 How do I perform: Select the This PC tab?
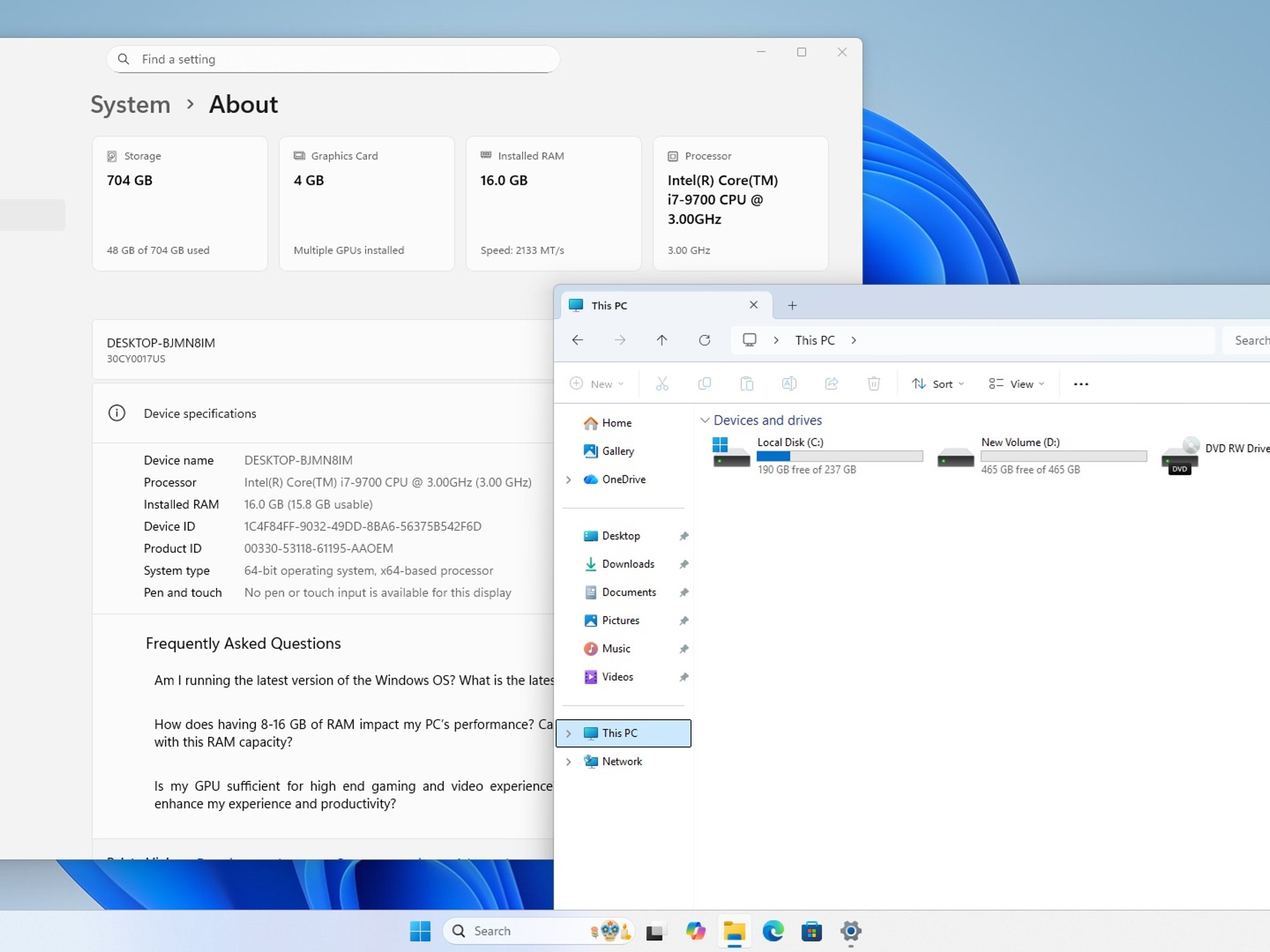[x=666, y=305]
